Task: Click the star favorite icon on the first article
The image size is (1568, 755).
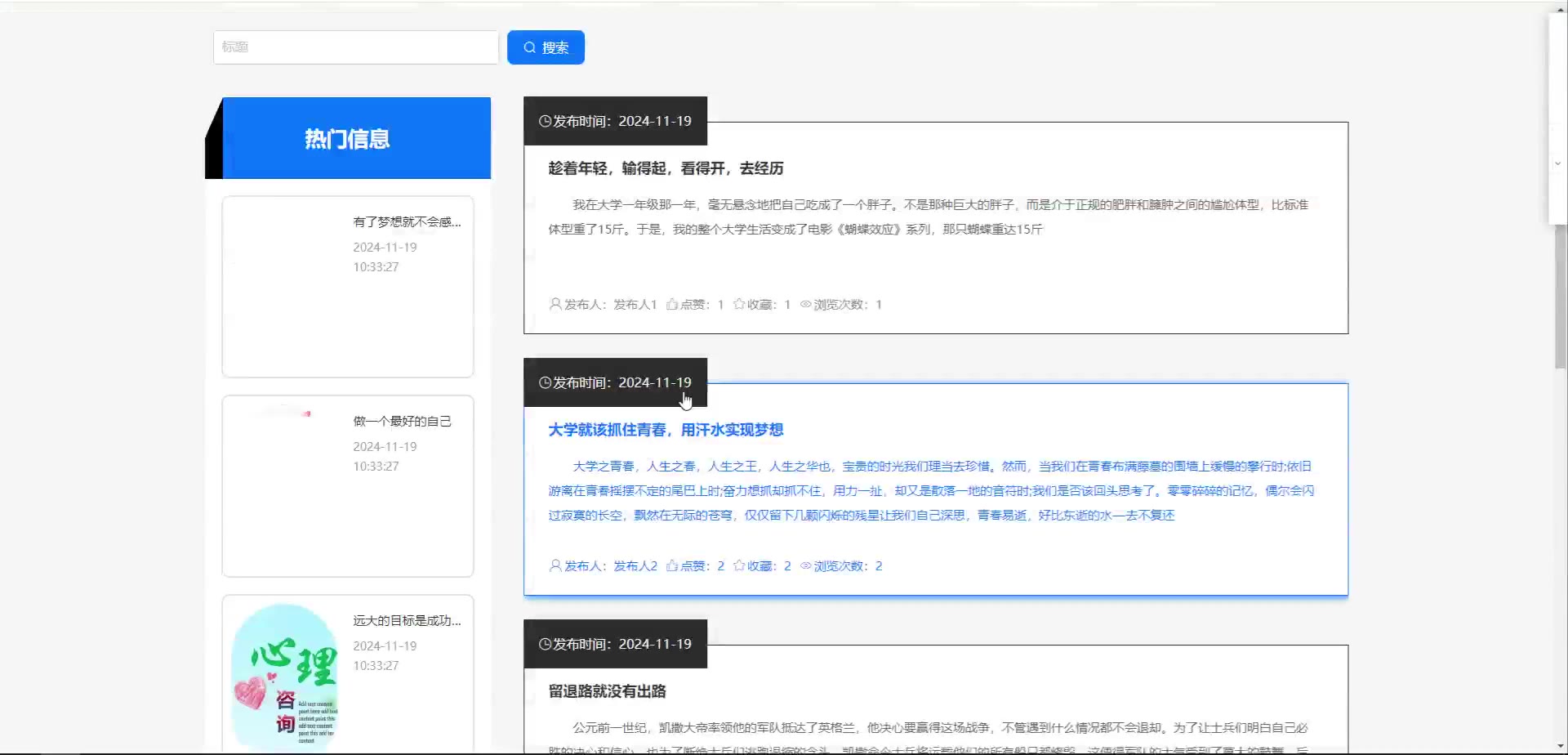Action: [739, 305]
